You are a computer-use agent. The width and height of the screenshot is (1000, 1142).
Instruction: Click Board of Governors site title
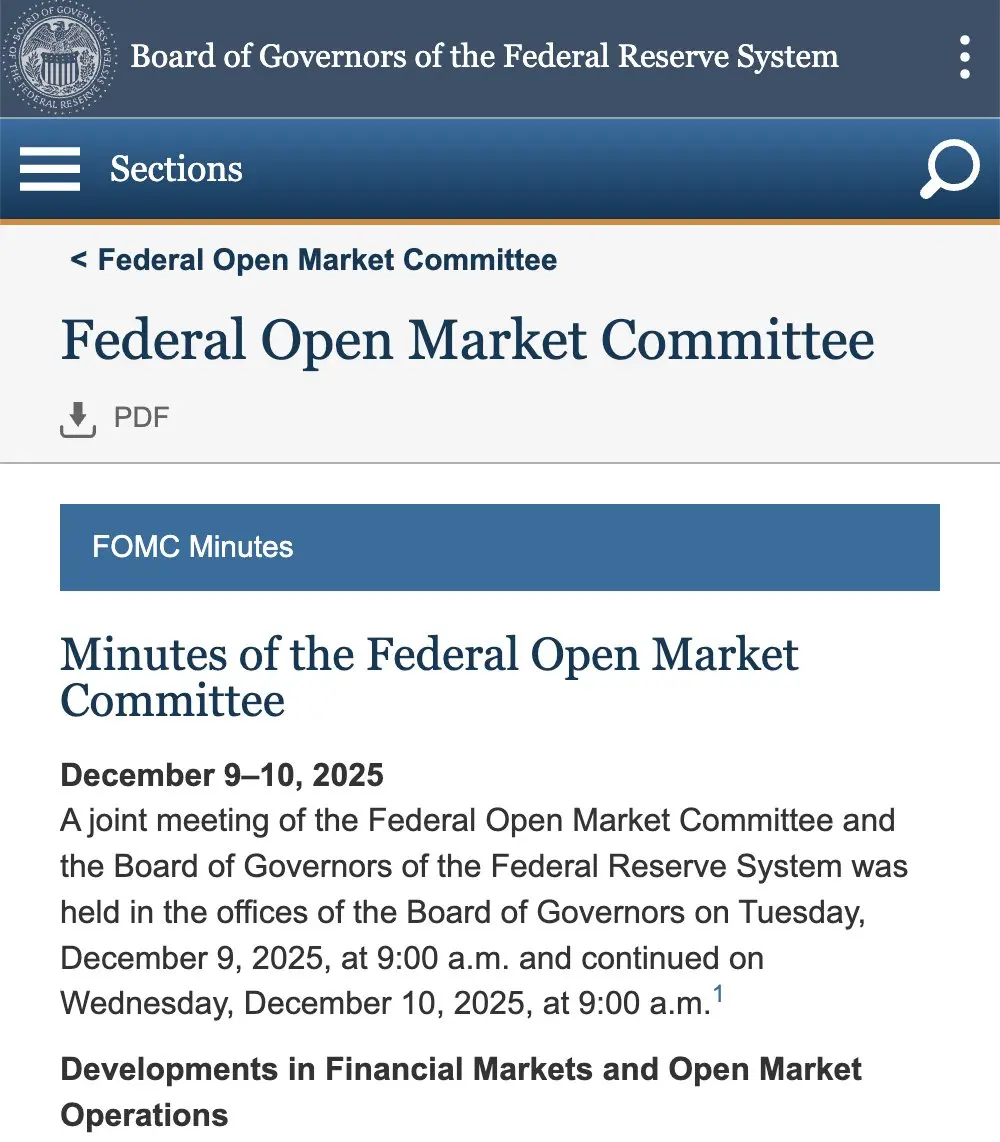pos(484,56)
